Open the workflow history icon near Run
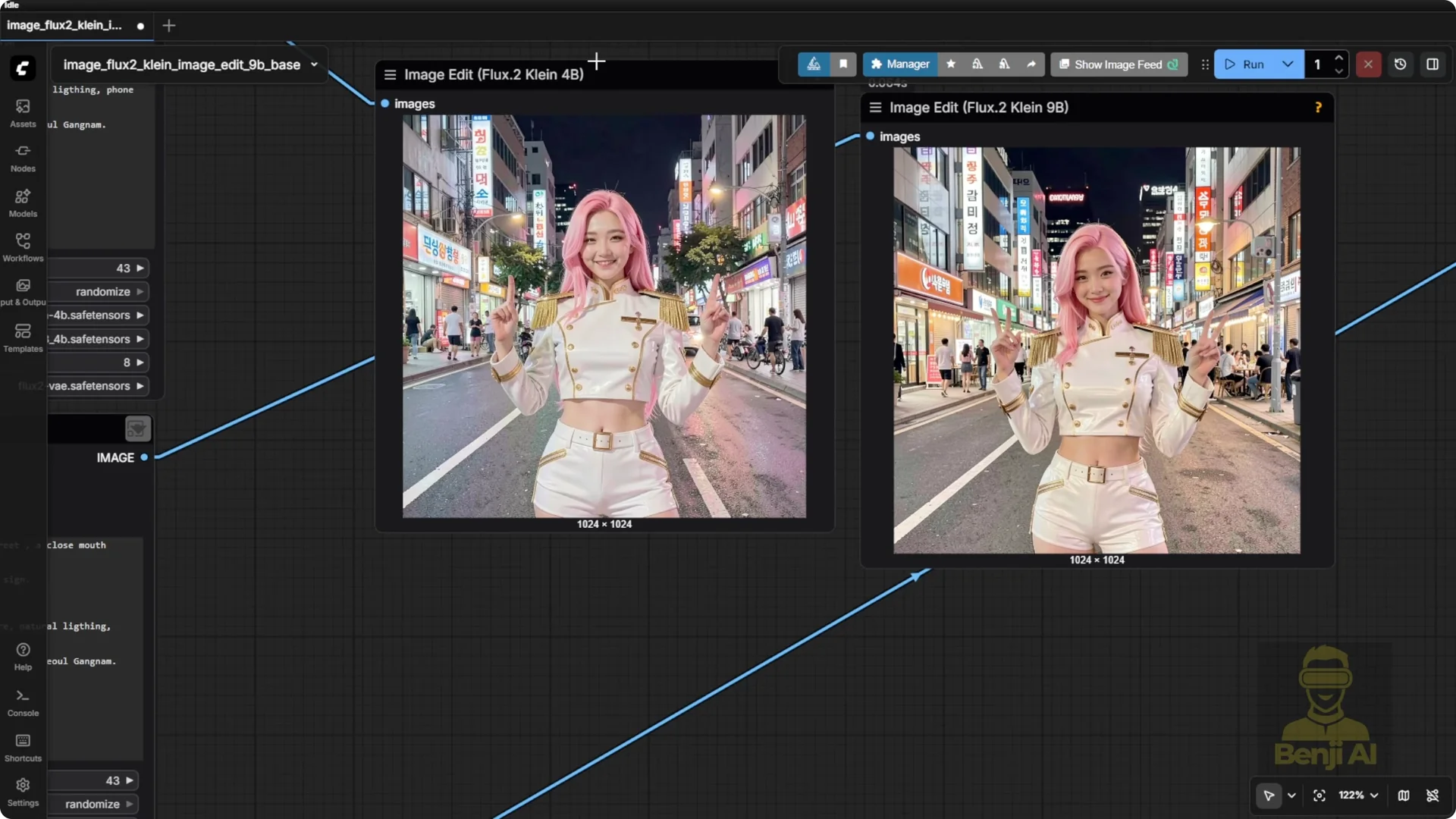This screenshot has width=1456, height=819. pyautogui.click(x=1400, y=64)
